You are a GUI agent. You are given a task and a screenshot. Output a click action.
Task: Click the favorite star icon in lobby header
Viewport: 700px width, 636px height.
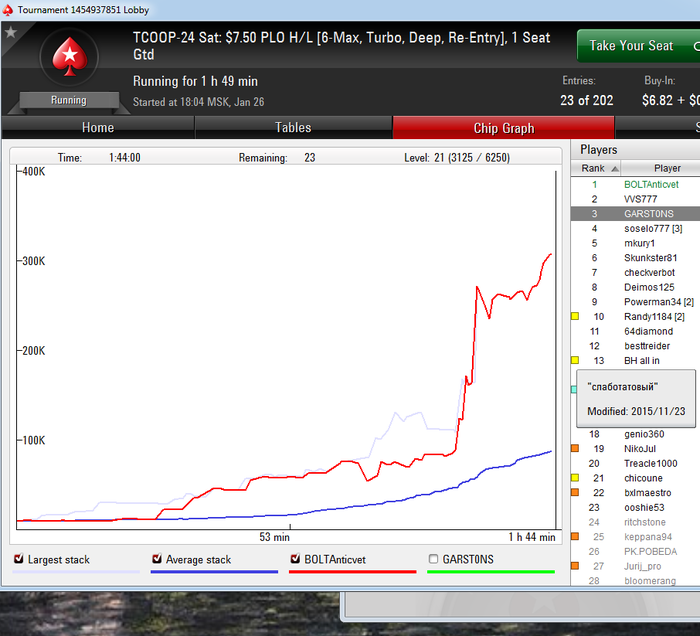(11, 32)
